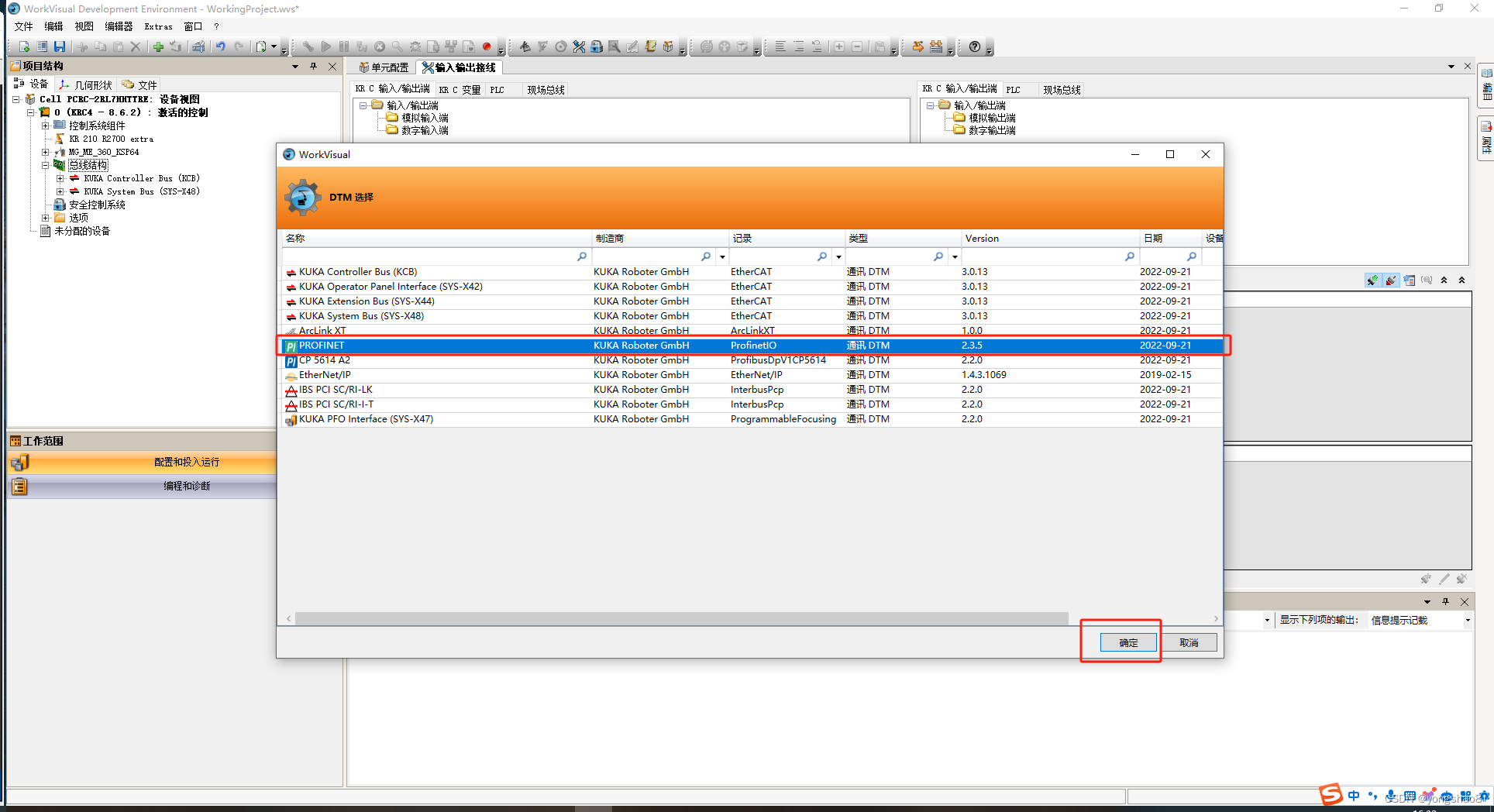Select 数字输入端 folder in left wiring pane
1494x812 pixels.
point(425,130)
